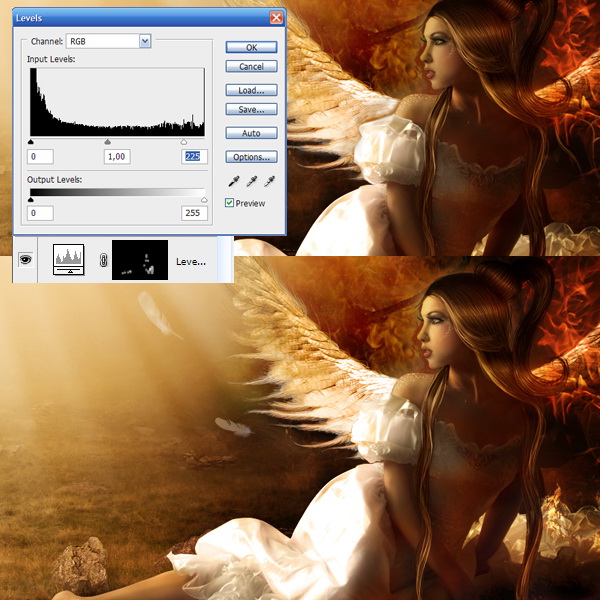Click the output white level slider

[x=204, y=200]
